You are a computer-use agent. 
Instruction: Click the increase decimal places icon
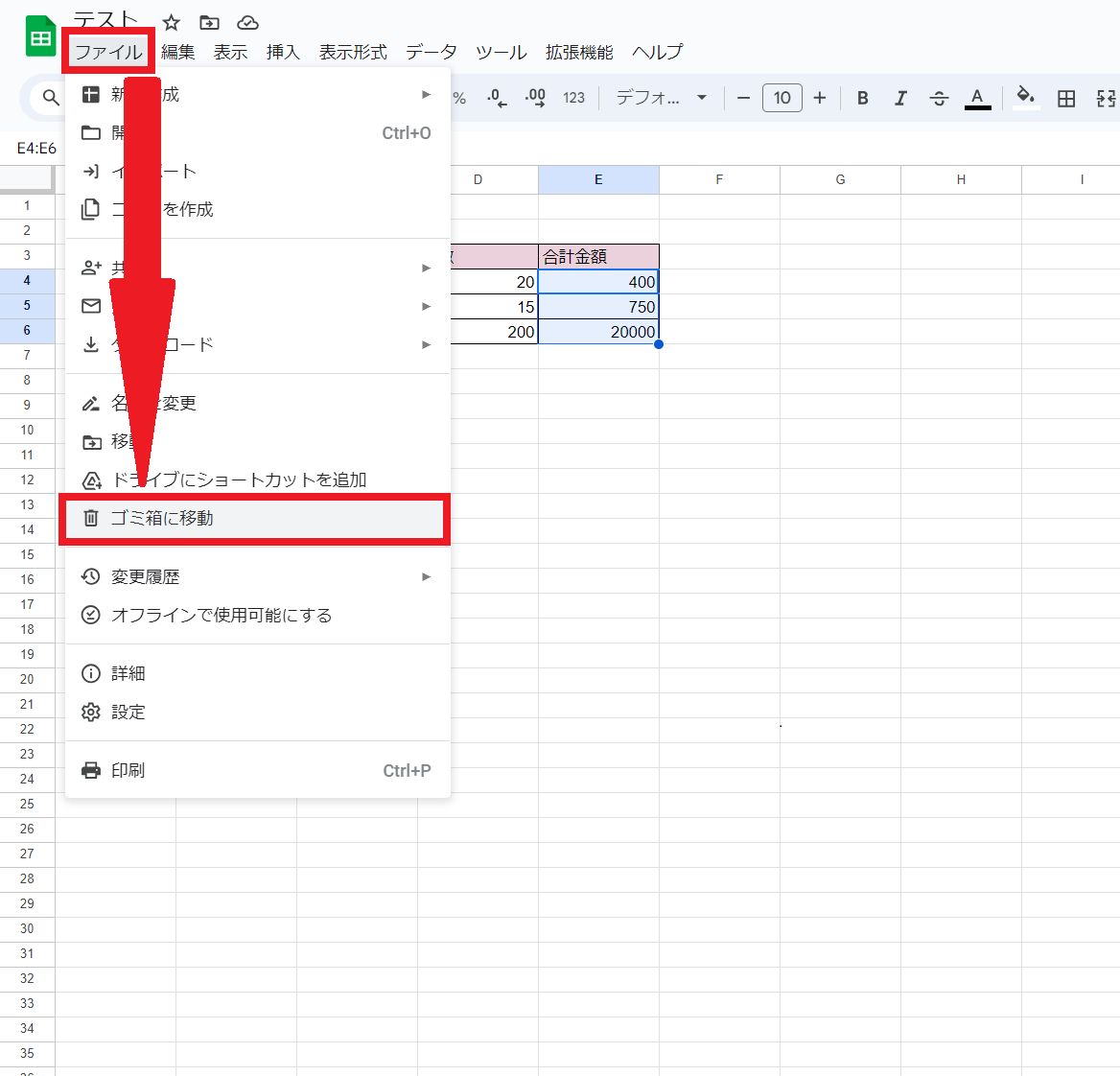tap(535, 98)
